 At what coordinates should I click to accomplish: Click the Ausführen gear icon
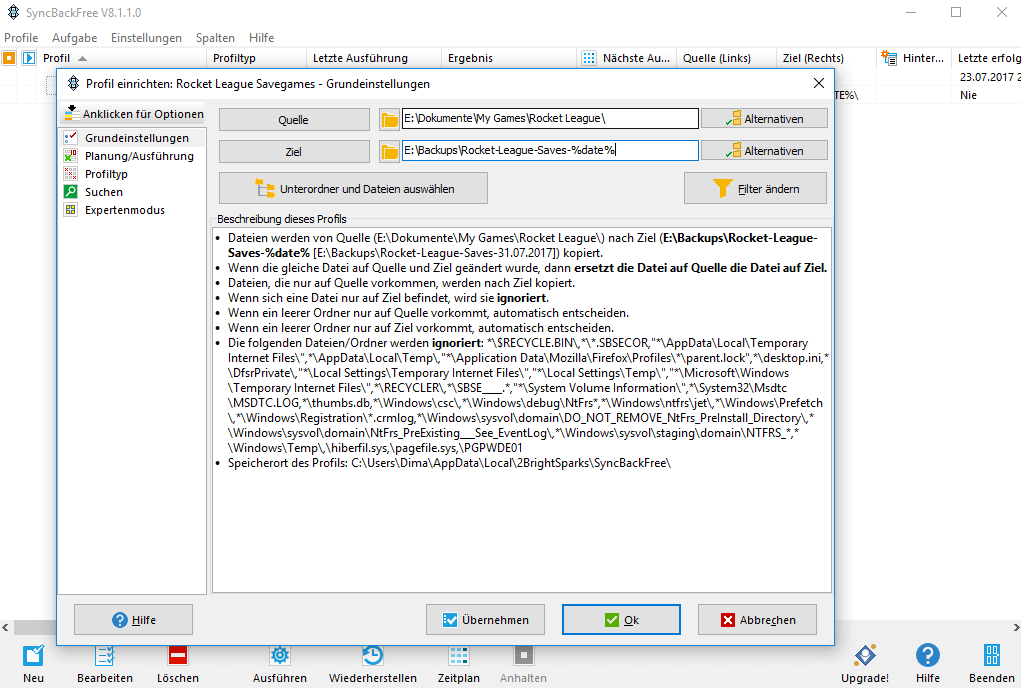pos(280,655)
